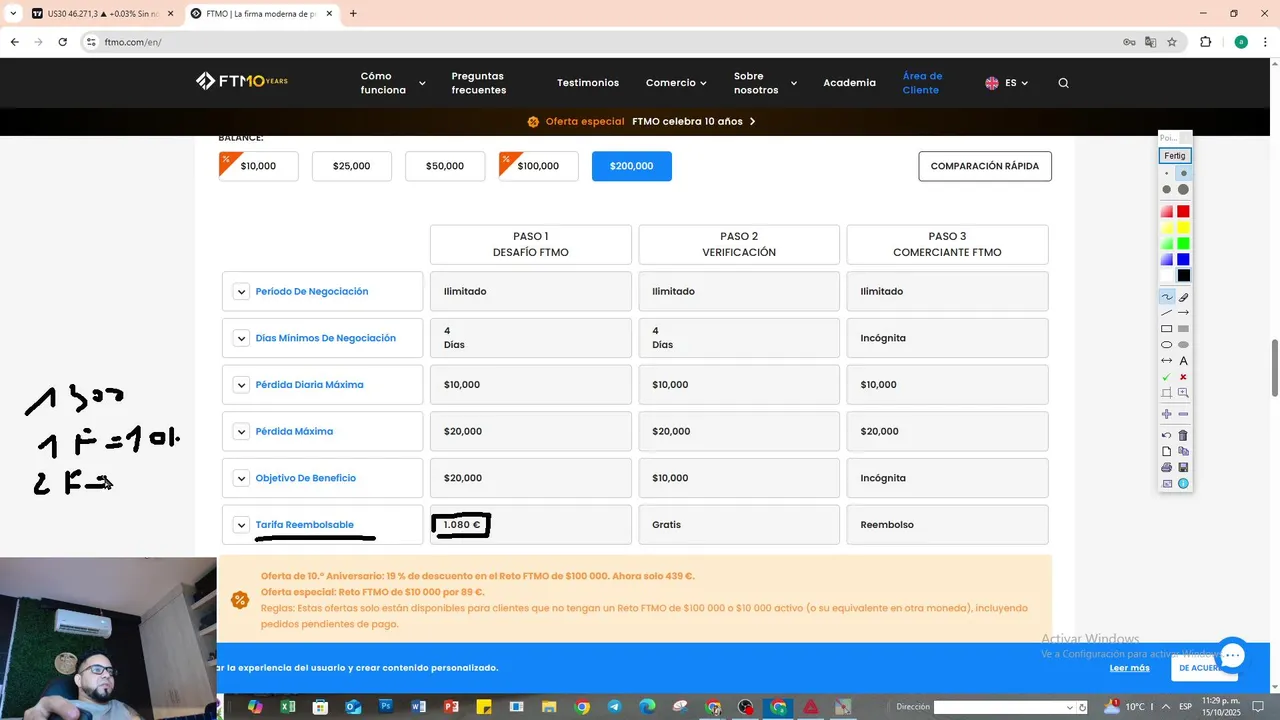Select the outlined rectangle tool
This screenshot has width=1280, height=720.
tap(1167, 328)
